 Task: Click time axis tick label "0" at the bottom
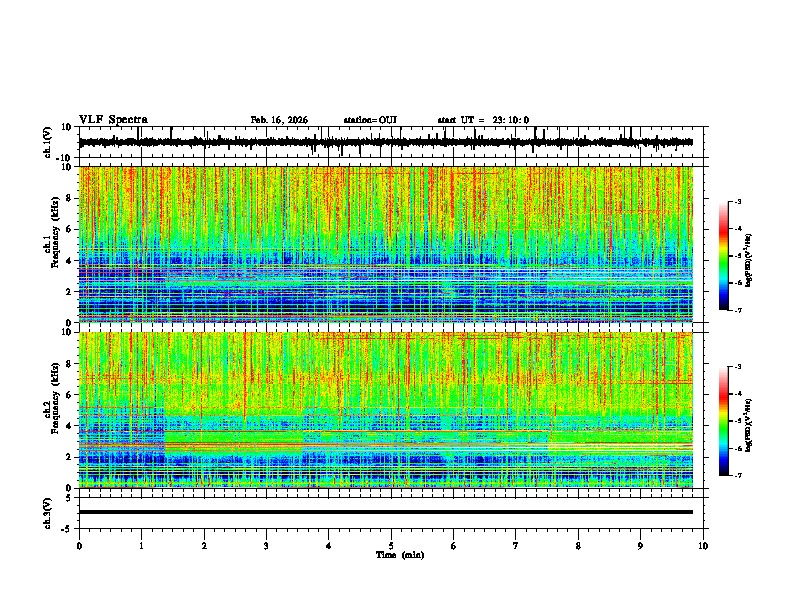click(x=79, y=546)
